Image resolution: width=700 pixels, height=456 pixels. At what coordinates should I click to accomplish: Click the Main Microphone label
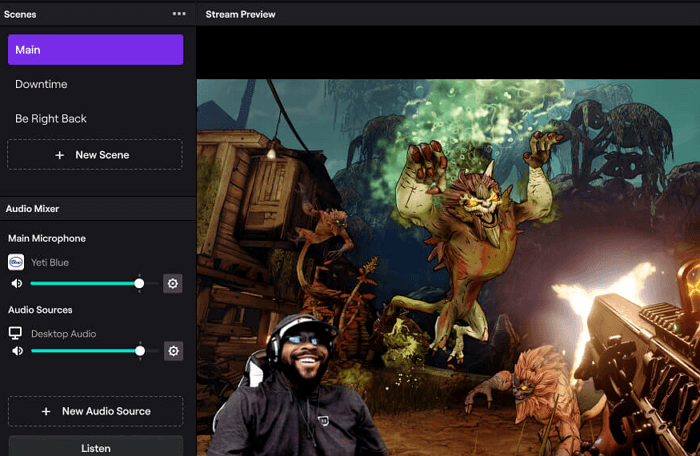pyautogui.click(x=47, y=238)
